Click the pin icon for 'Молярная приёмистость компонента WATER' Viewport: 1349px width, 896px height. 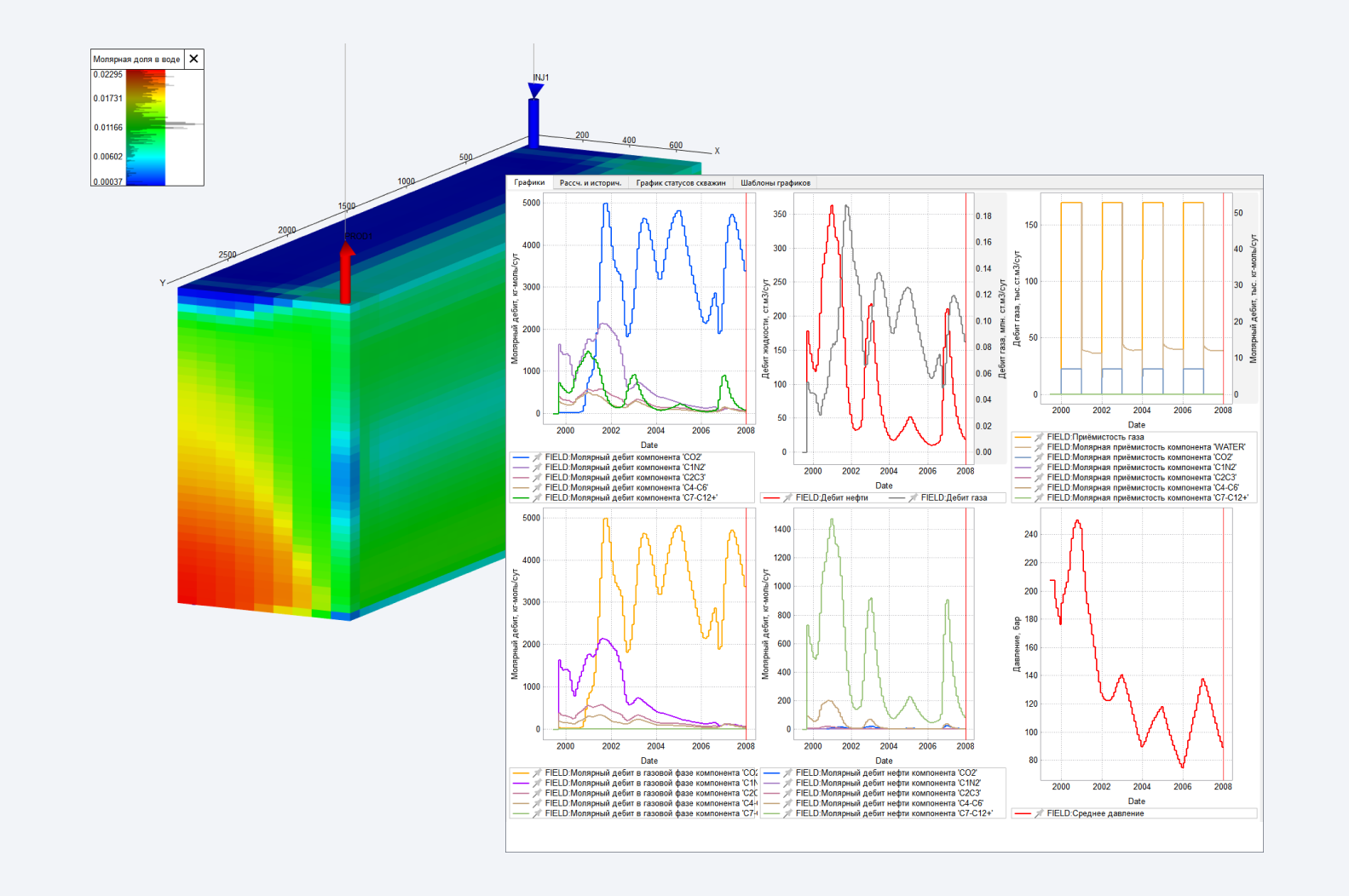click(1040, 447)
